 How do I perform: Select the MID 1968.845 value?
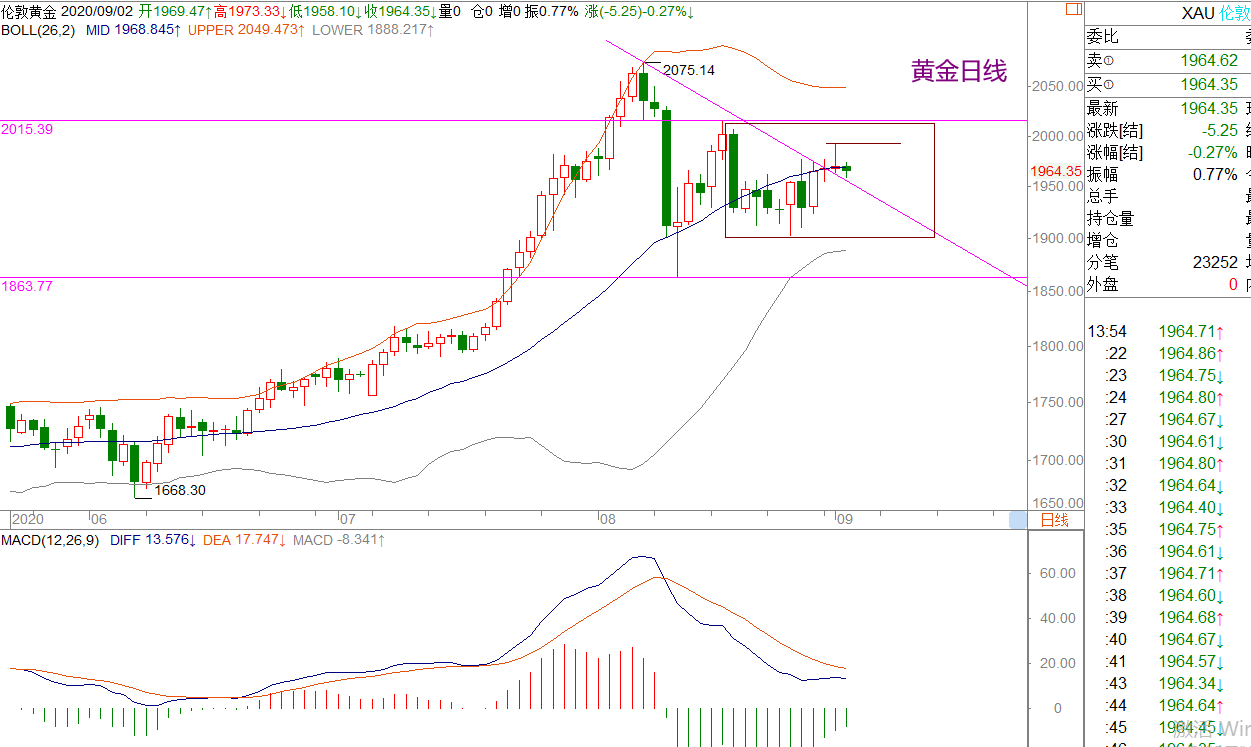[x=134, y=30]
